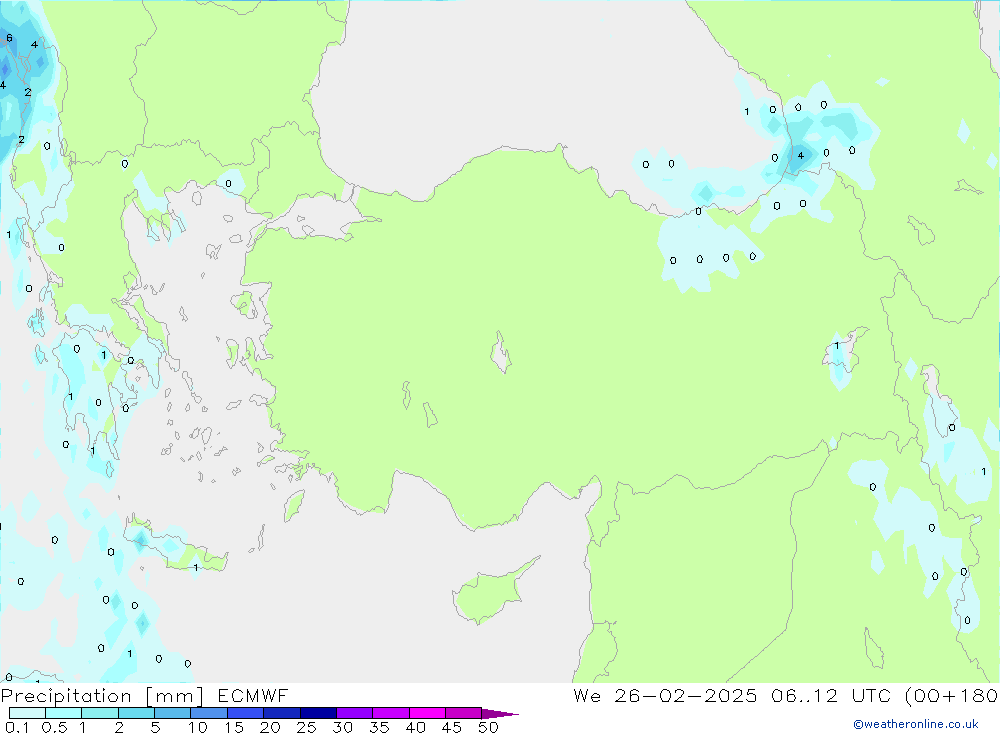
Task: Select the 30–35 mm purple legend swatch
Action: tap(354, 713)
